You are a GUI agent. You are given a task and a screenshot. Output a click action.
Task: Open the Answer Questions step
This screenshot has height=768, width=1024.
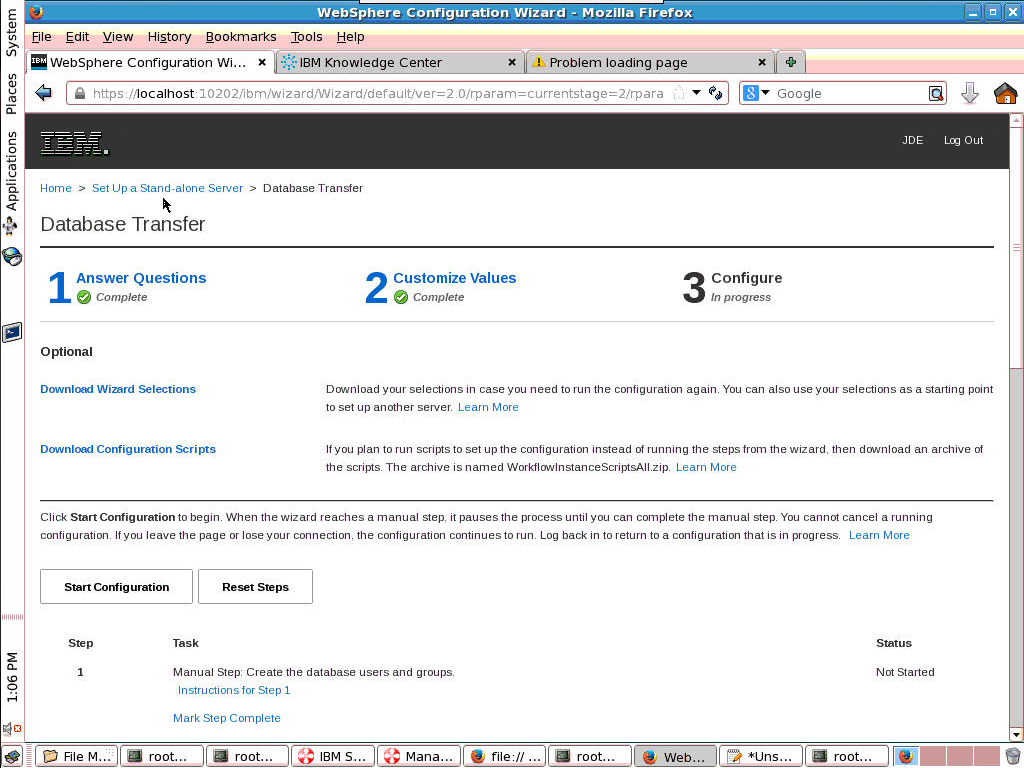pyautogui.click(x=141, y=278)
